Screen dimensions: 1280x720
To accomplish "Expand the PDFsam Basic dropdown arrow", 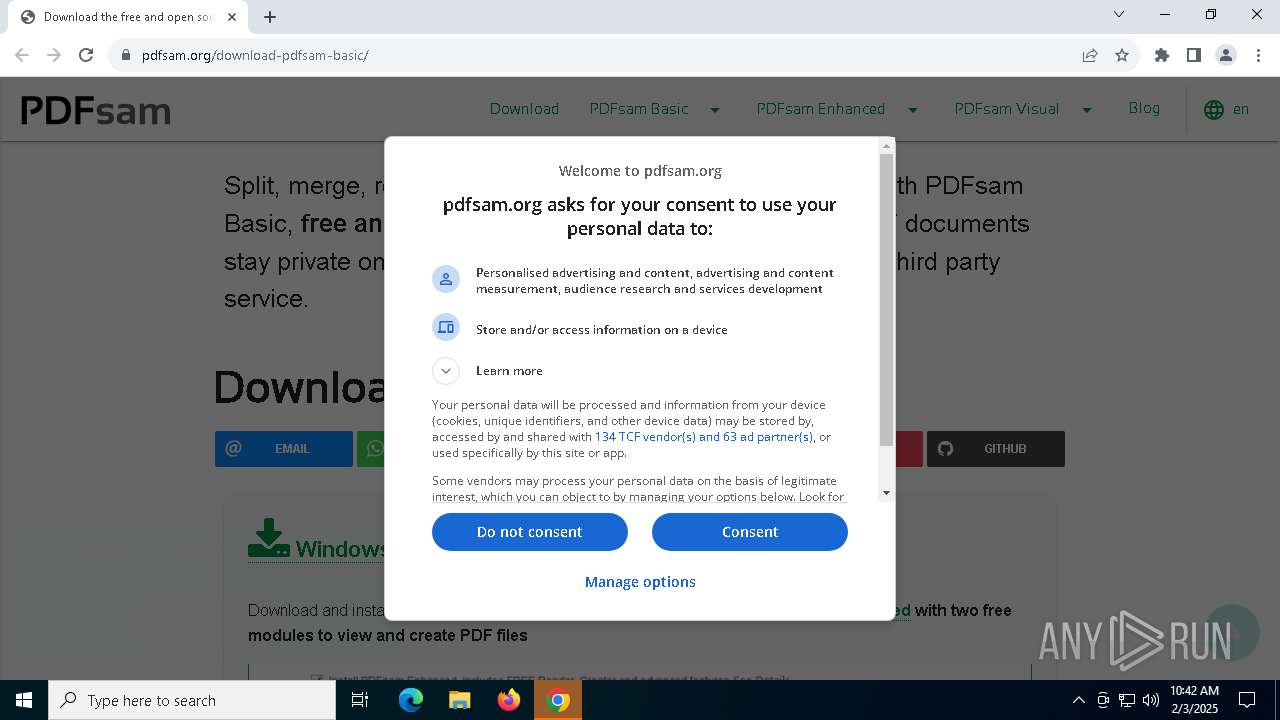I will click(x=715, y=110).
